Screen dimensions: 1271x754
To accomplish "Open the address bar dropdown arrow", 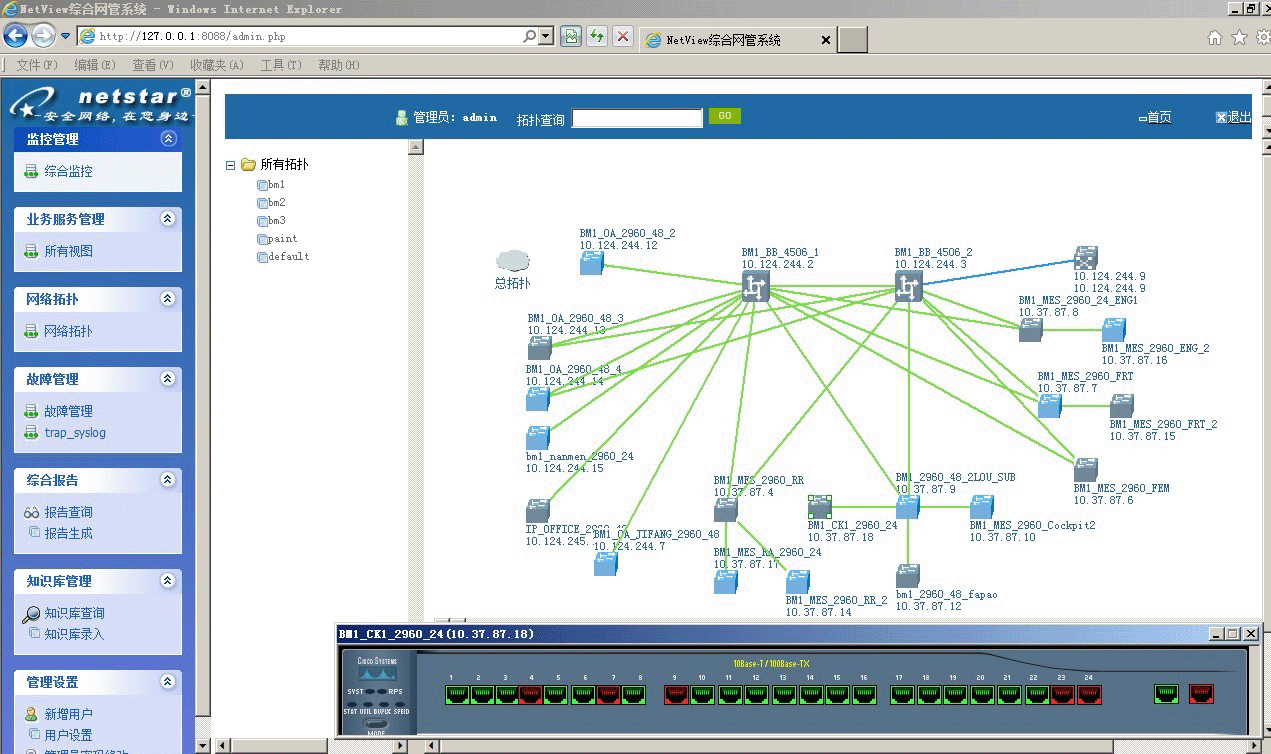I will pos(546,36).
